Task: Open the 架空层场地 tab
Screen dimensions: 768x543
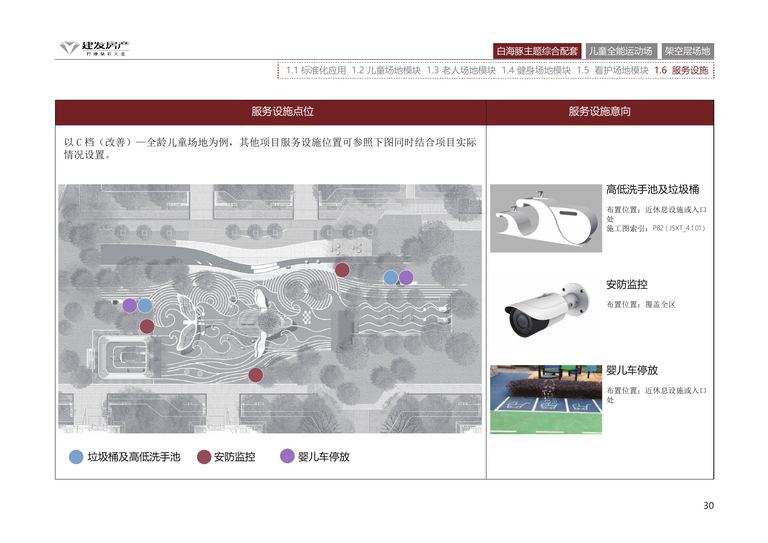Action: pos(687,51)
